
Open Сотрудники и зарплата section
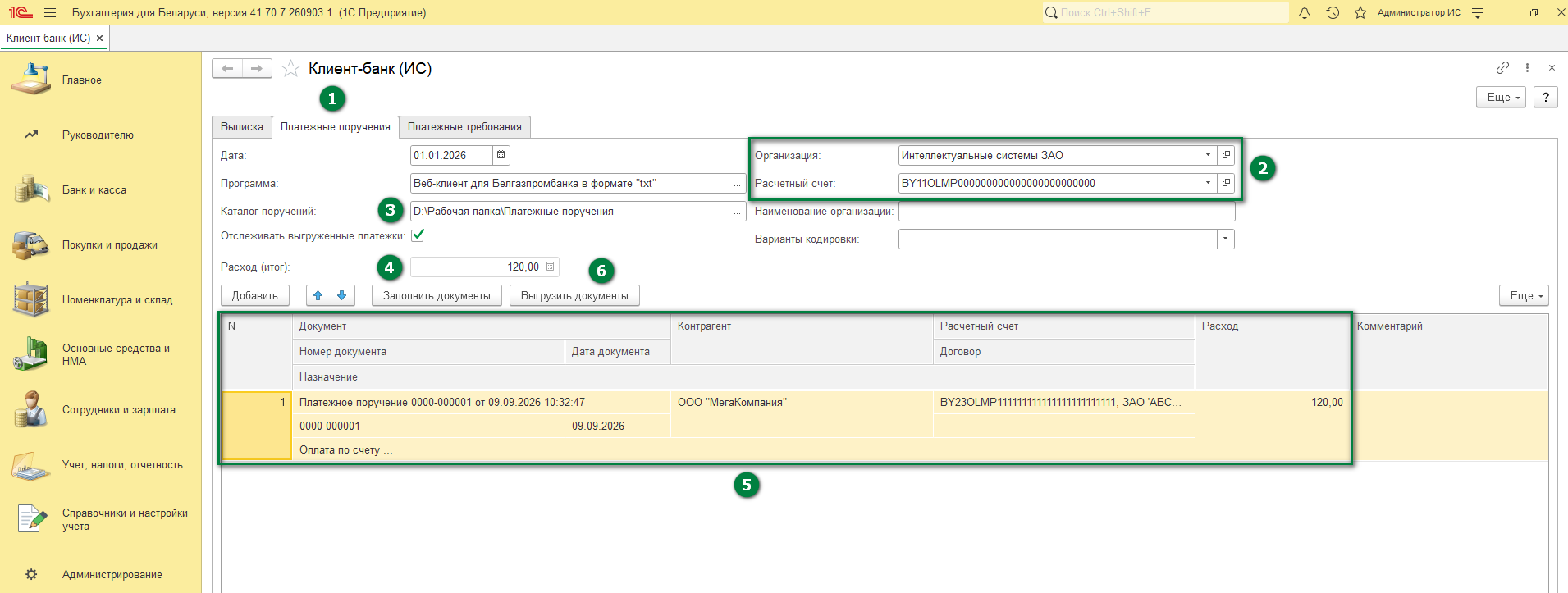point(100,409)
